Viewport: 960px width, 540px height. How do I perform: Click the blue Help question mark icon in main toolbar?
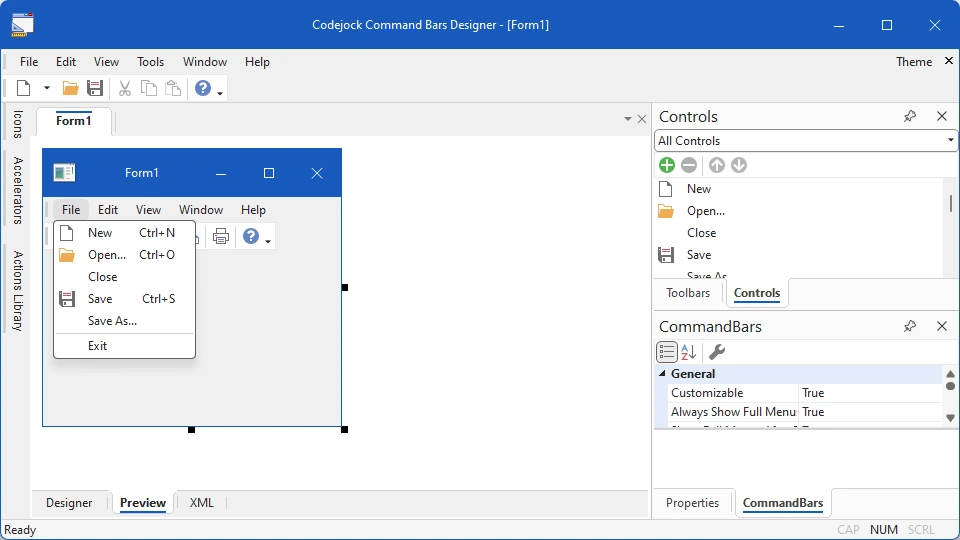pyautogui.click(x=203, y=88)
